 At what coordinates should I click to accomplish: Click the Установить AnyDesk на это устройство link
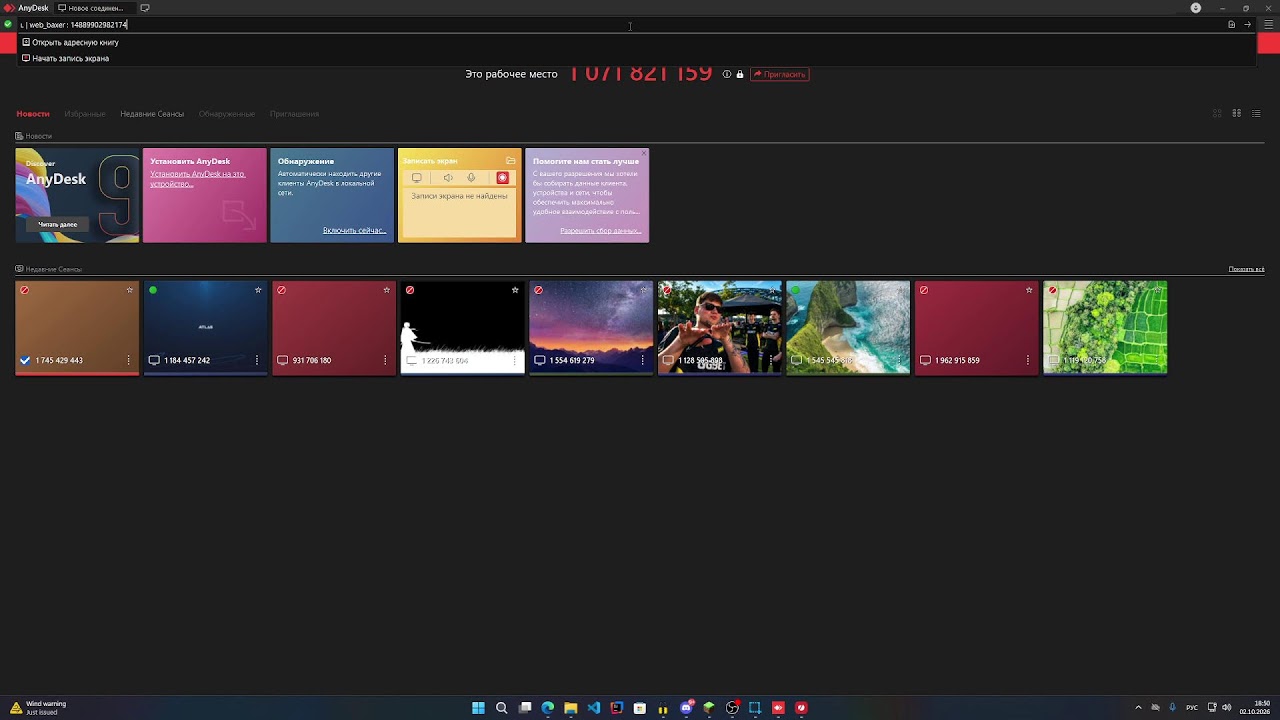coord(197,178)
